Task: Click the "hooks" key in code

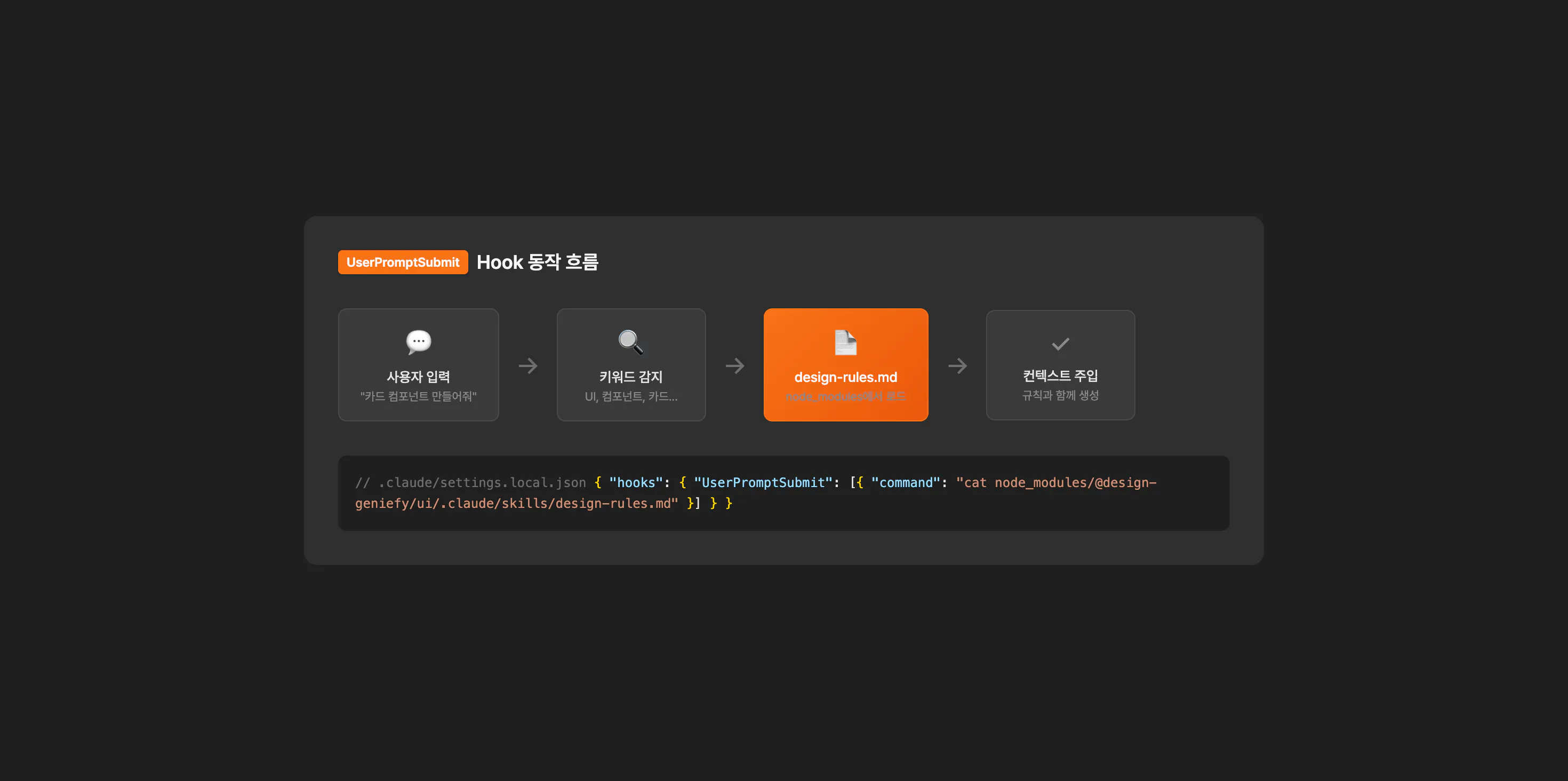Action: pos(636,483)
